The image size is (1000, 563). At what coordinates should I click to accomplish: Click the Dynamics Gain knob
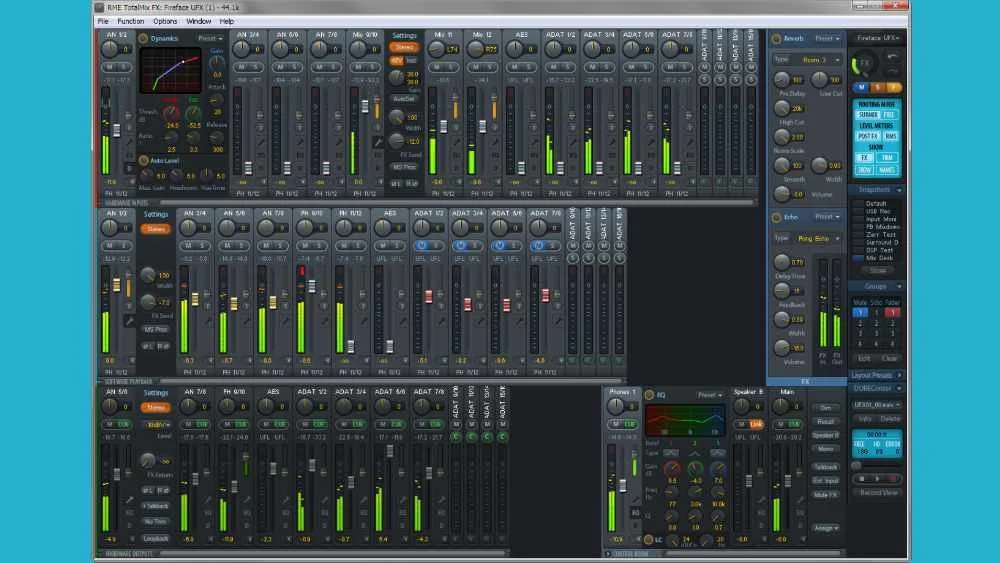point(217,62)
